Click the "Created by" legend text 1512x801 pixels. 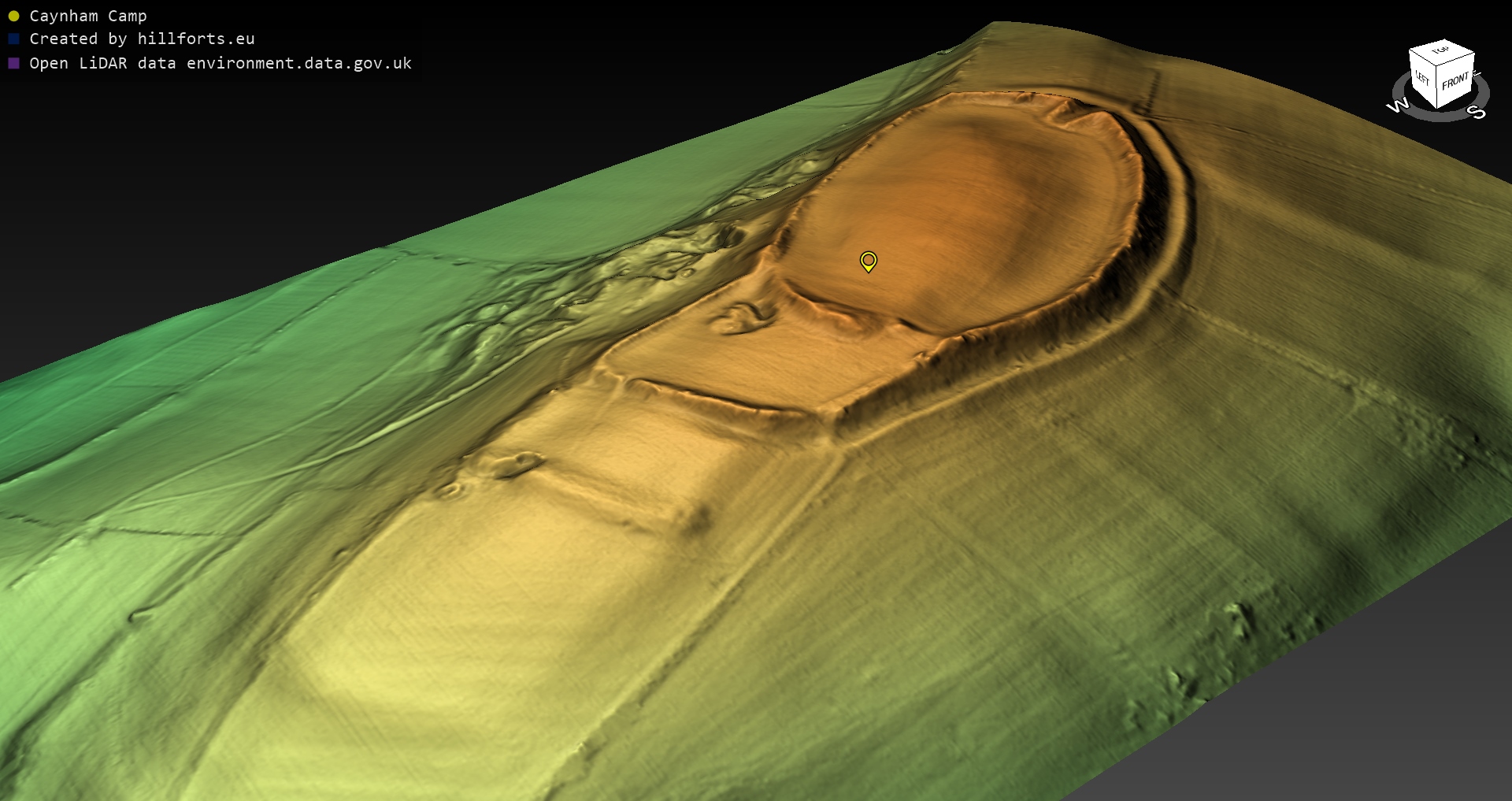63,39
